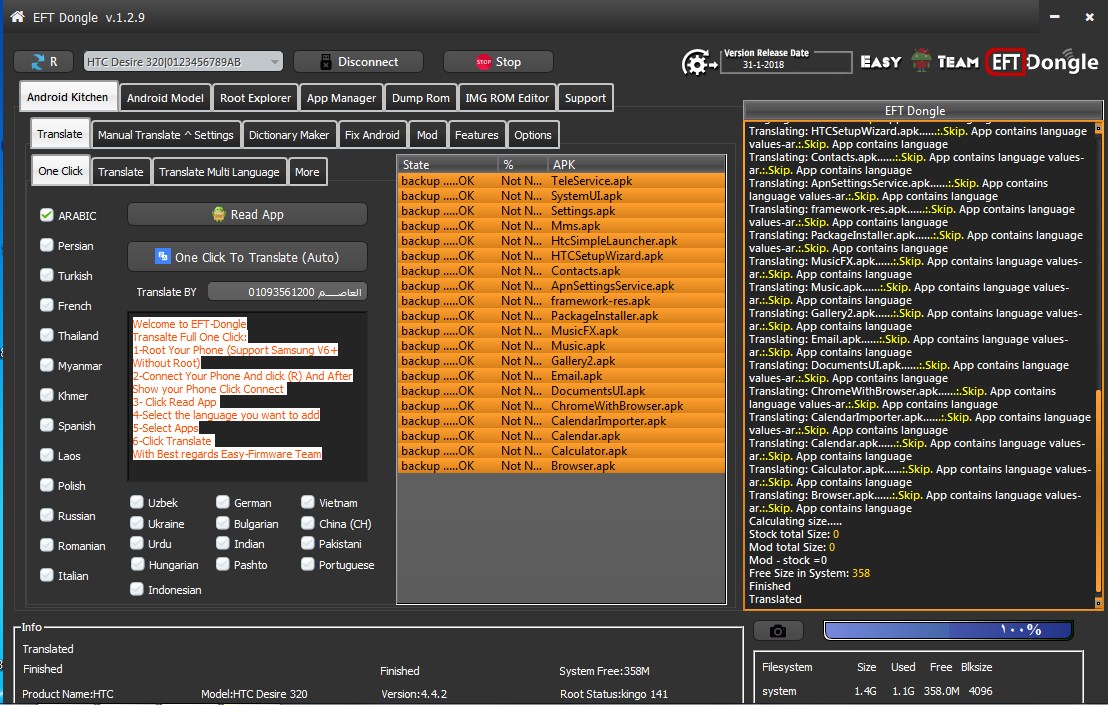1108x705 pixels.
Task: Click the camera screenshot button
Action: coord(778,631)
